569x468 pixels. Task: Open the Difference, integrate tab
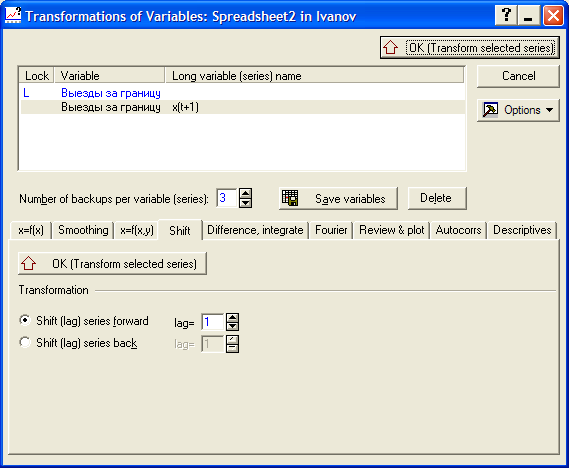pos(255,230)
